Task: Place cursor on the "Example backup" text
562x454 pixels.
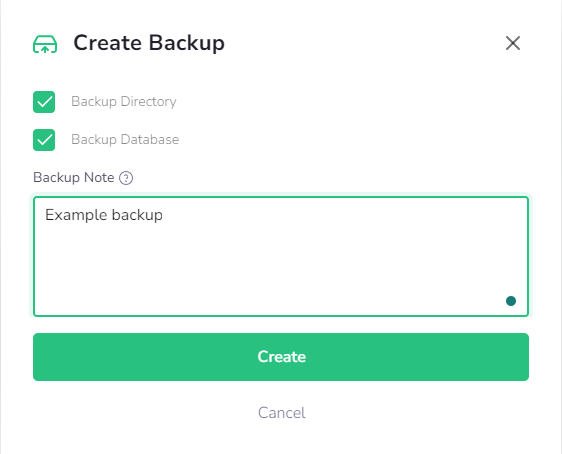Action: click(104, 215)
